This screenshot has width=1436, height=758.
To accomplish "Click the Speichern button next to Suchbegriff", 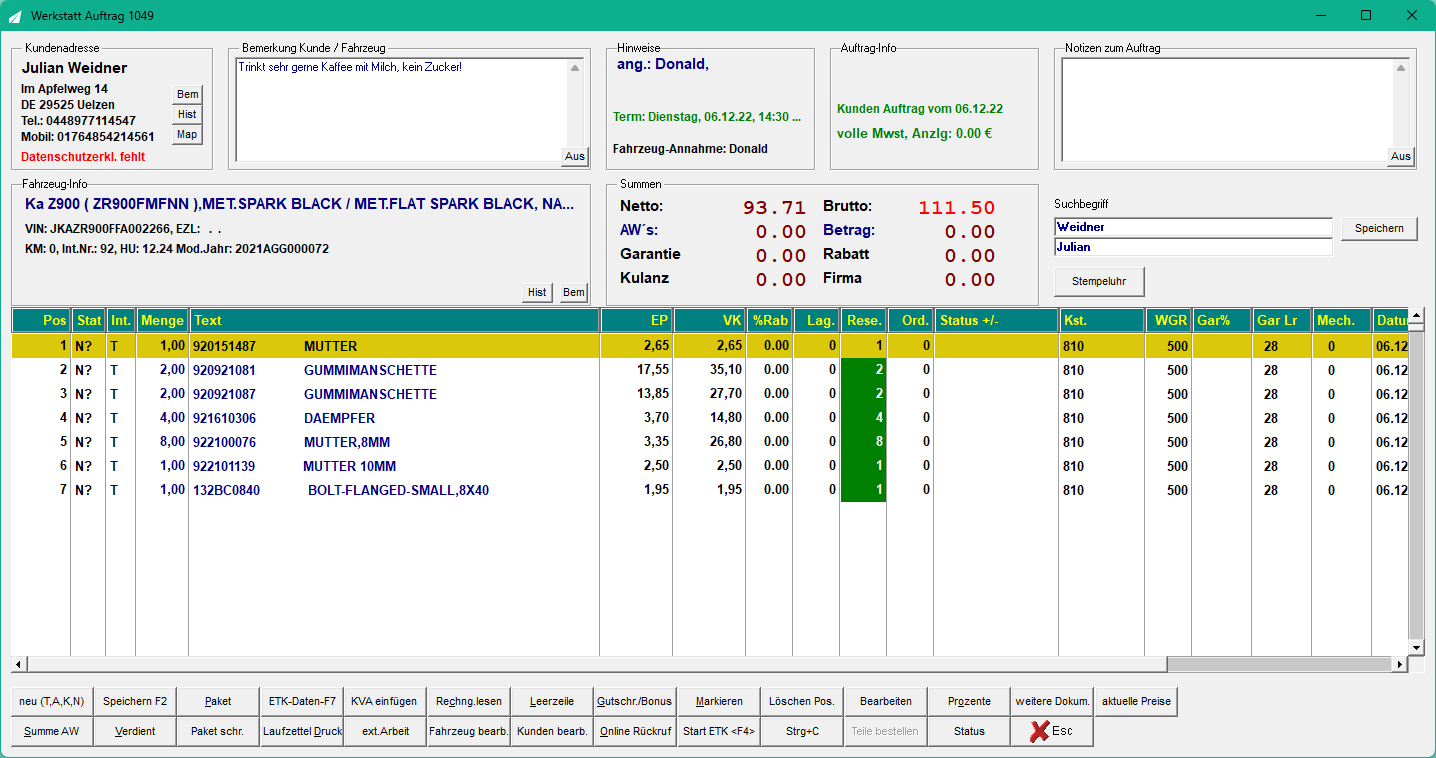I will [x=1379, y=228].
